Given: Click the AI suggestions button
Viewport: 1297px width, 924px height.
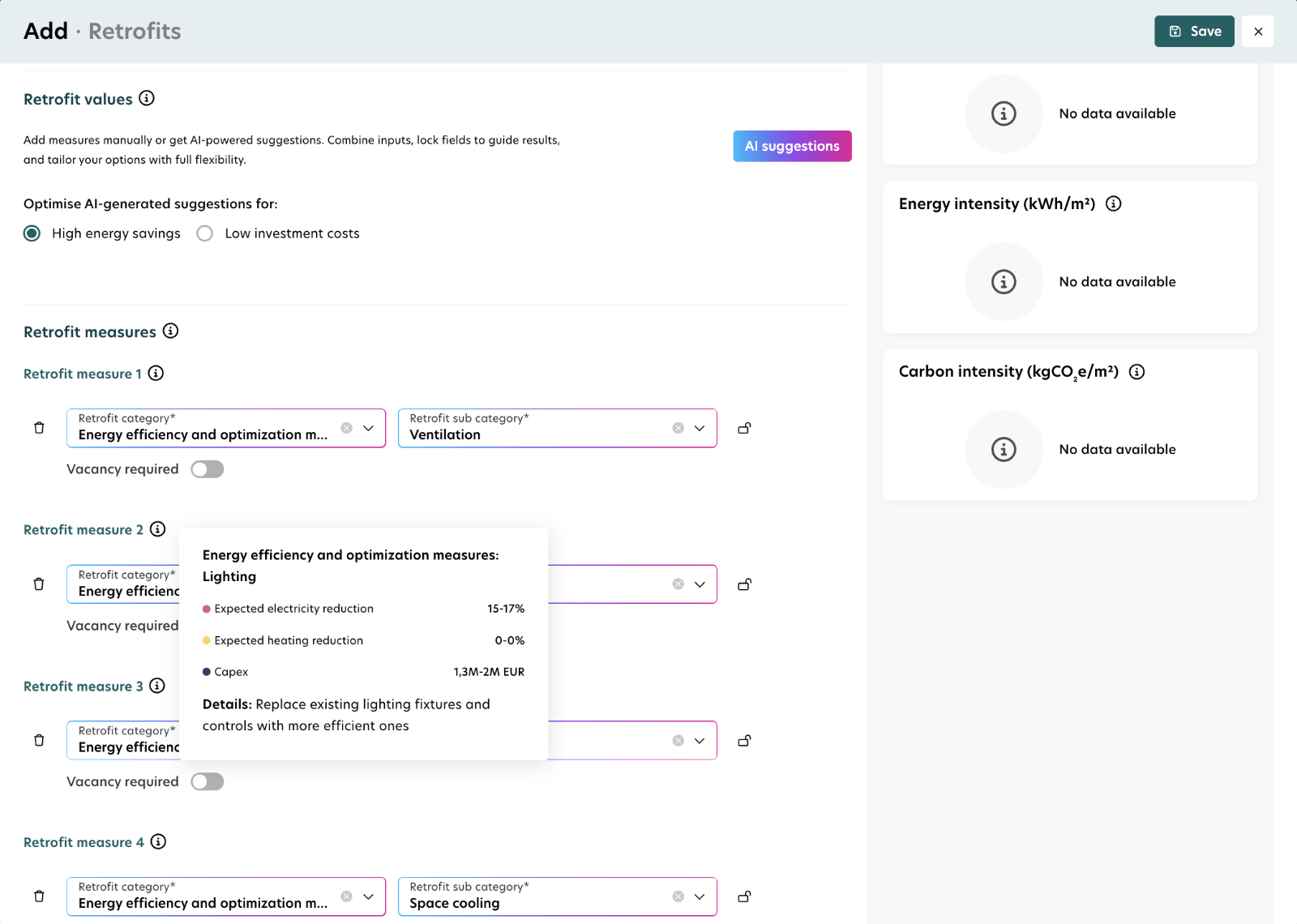Looking at the screenshot, I should [x=792, y=146].
